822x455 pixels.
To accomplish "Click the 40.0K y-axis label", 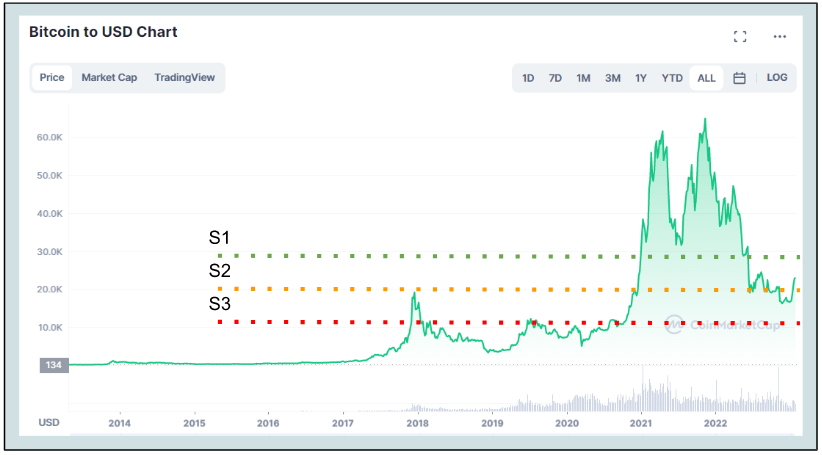I will pos(50,214).
